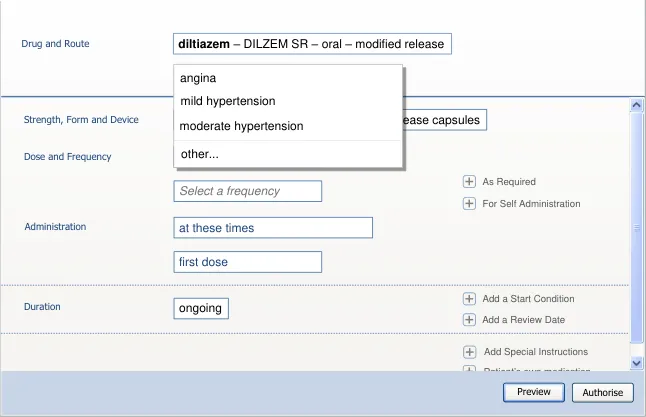Click the Authorise button
Image resolution: width=646 pixels, height=417 pixels.
(603, 393)
